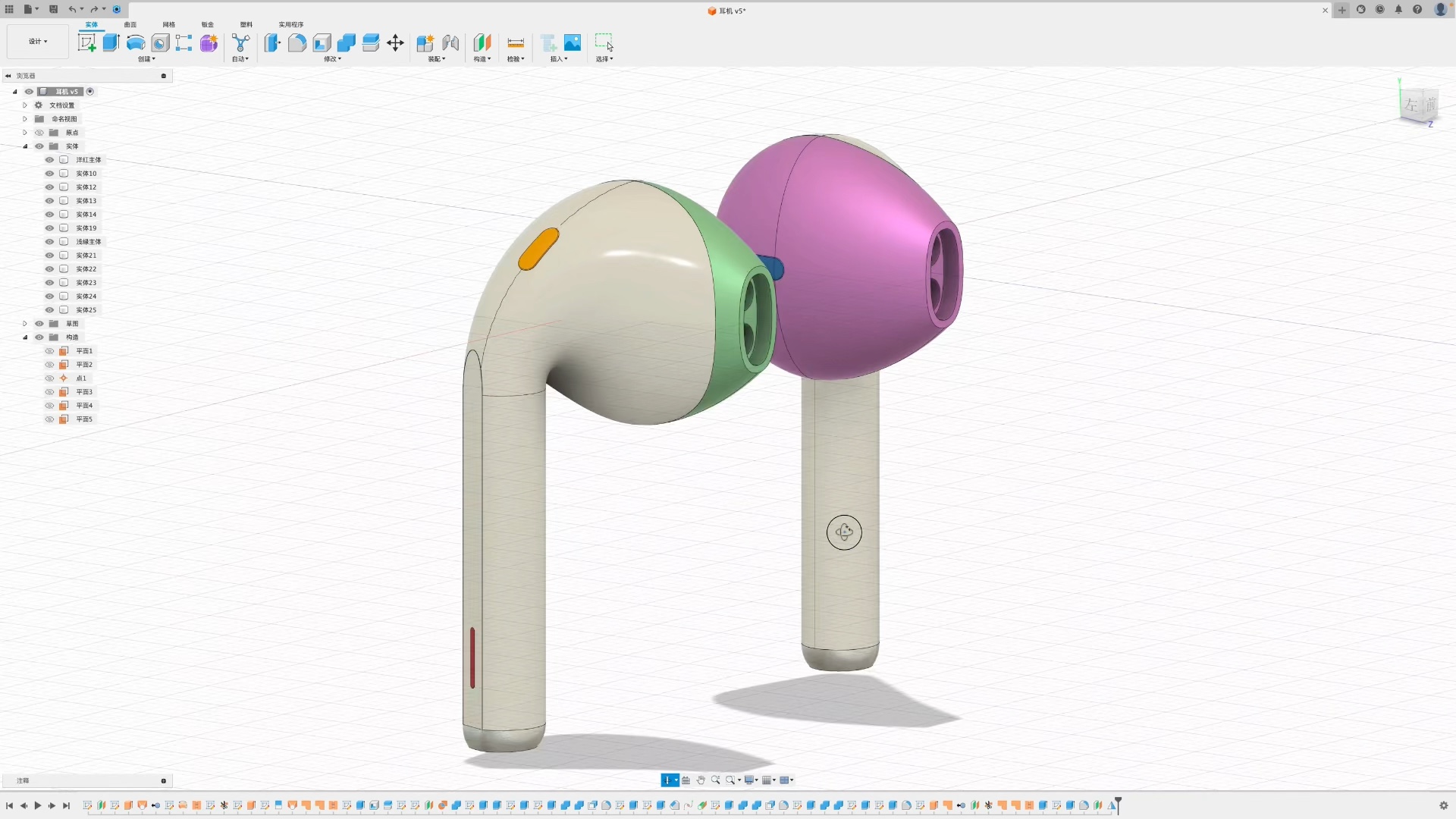Toggle visibility of 浅绿主体 body
This screenshot has width=1456, height=819.
tap(49, 241)
